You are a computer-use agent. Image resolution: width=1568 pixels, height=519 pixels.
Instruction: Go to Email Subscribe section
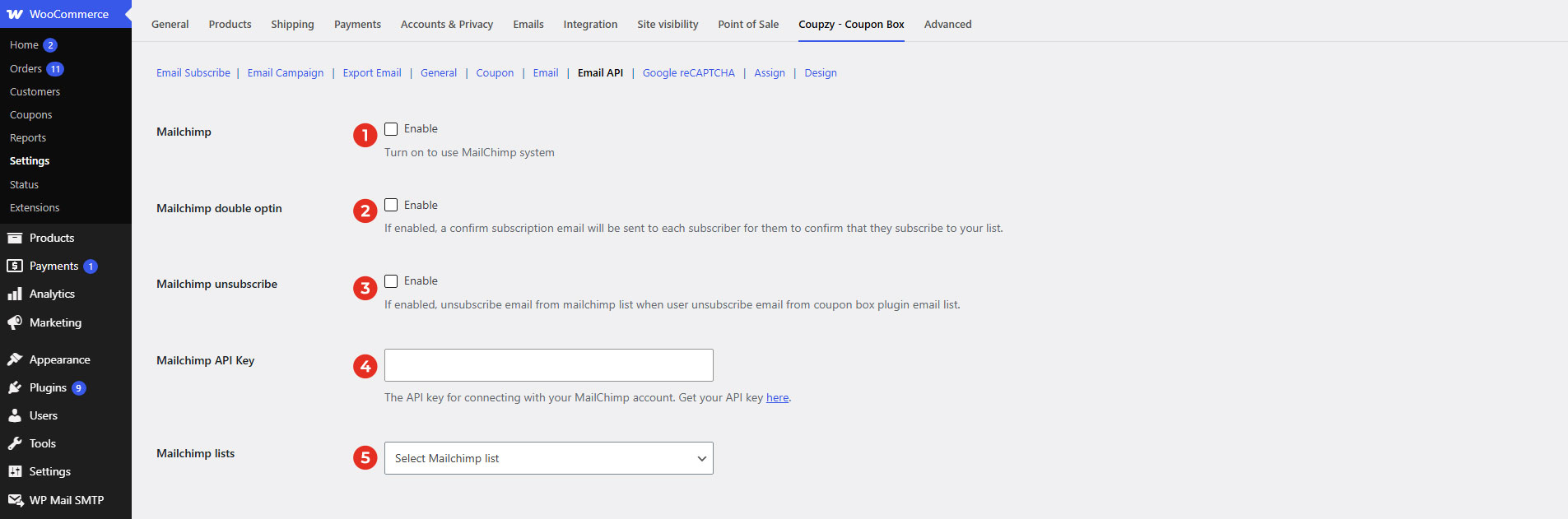pos(193,72)
